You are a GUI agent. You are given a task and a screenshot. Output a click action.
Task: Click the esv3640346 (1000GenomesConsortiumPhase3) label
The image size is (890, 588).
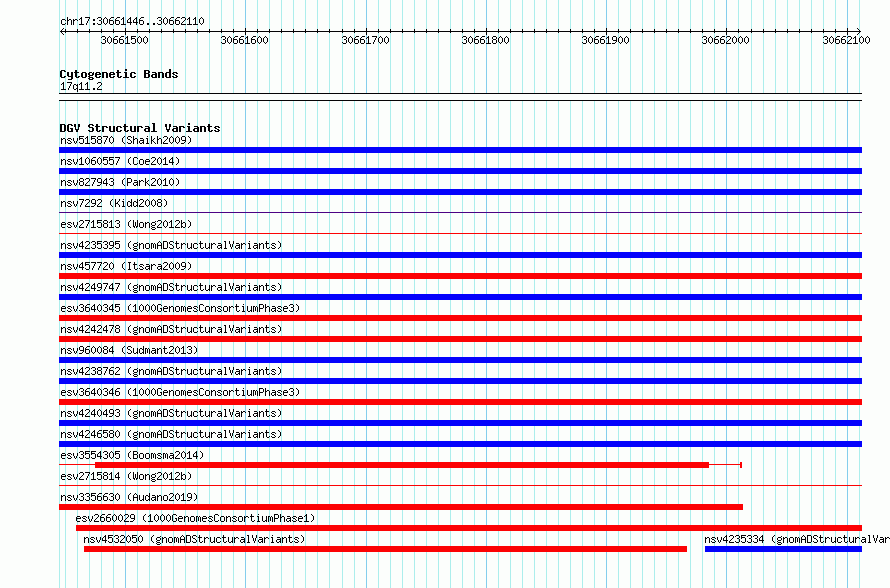pyautogui.click(x=180, y=392)
